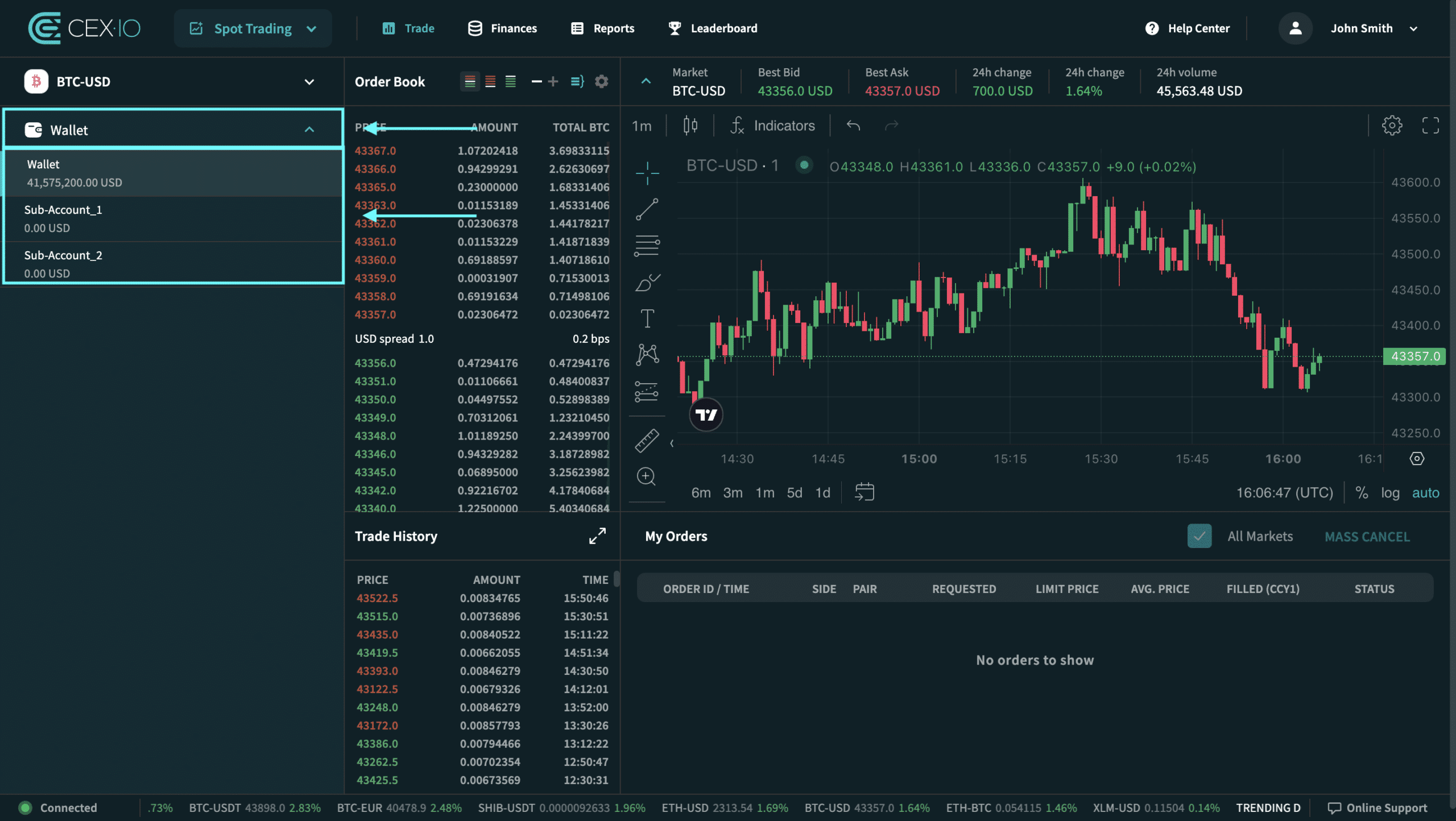Open Online Support chat

(x=1378, y=808)
